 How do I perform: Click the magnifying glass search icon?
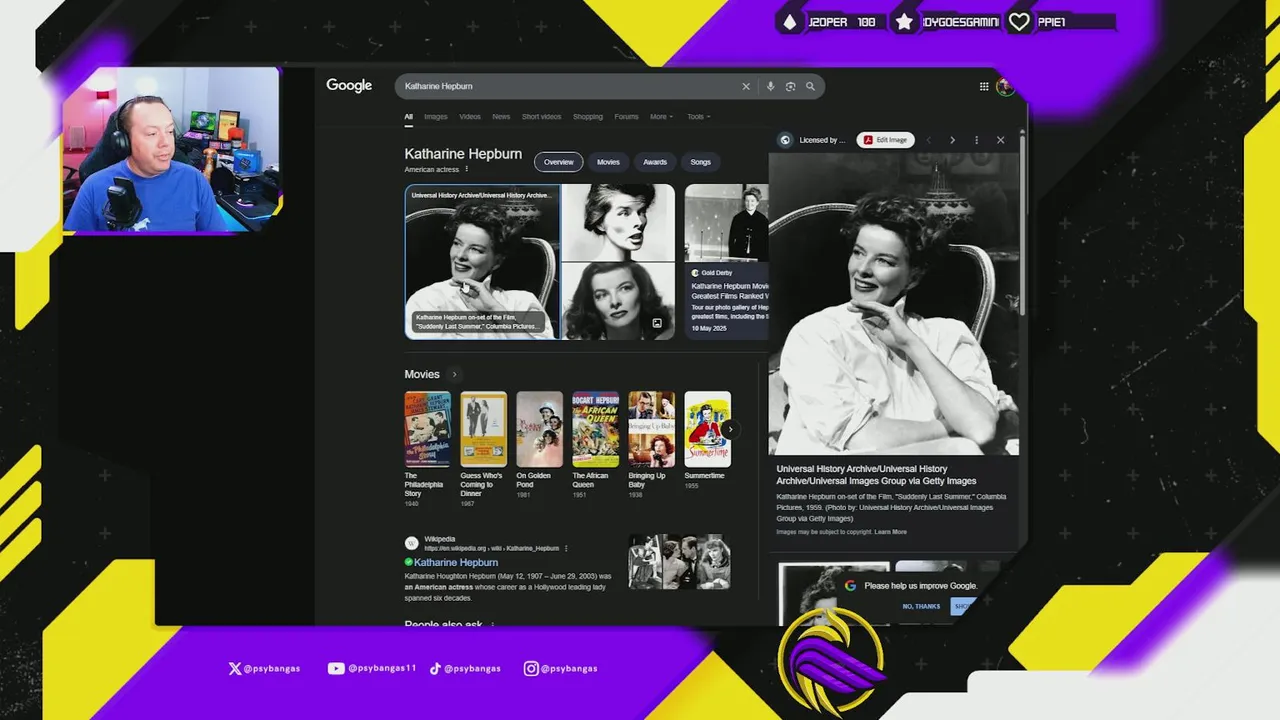810,86
